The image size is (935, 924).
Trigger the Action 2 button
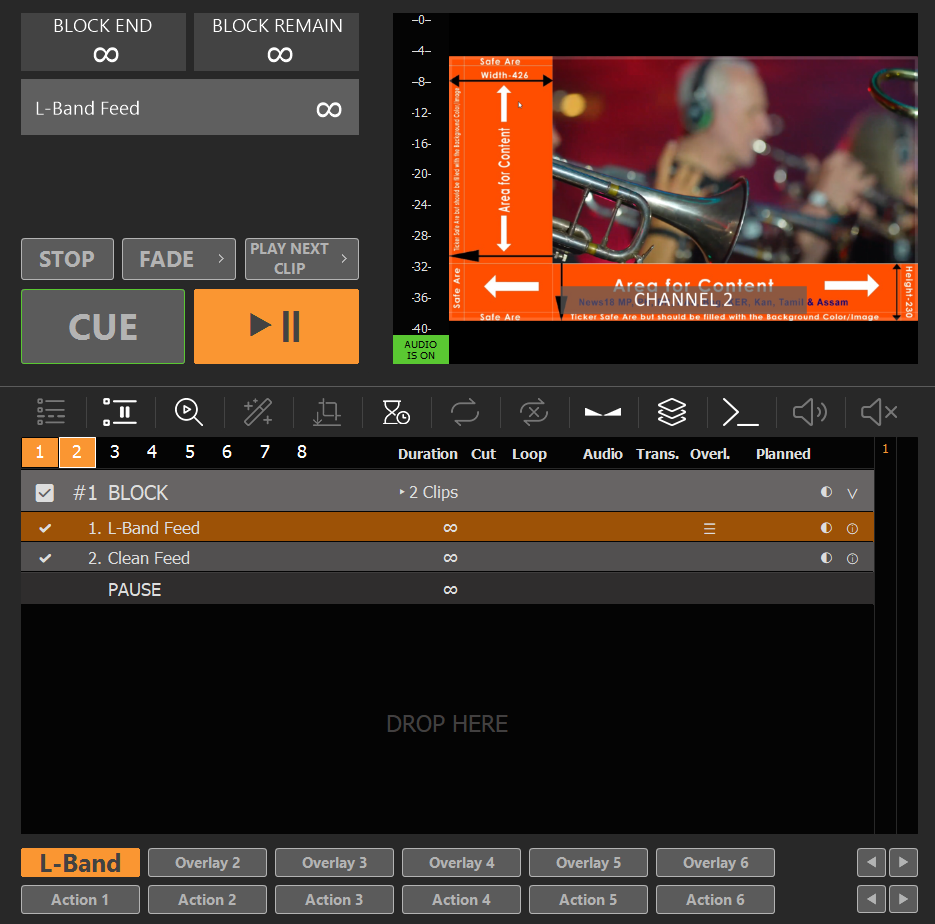pyautogui.click(x=208, y=900)
